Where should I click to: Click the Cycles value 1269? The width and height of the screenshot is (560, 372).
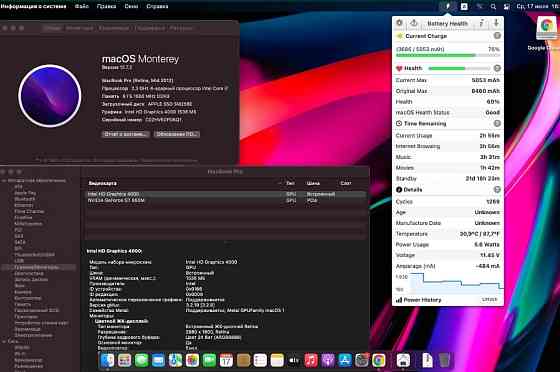coord(493,202)
